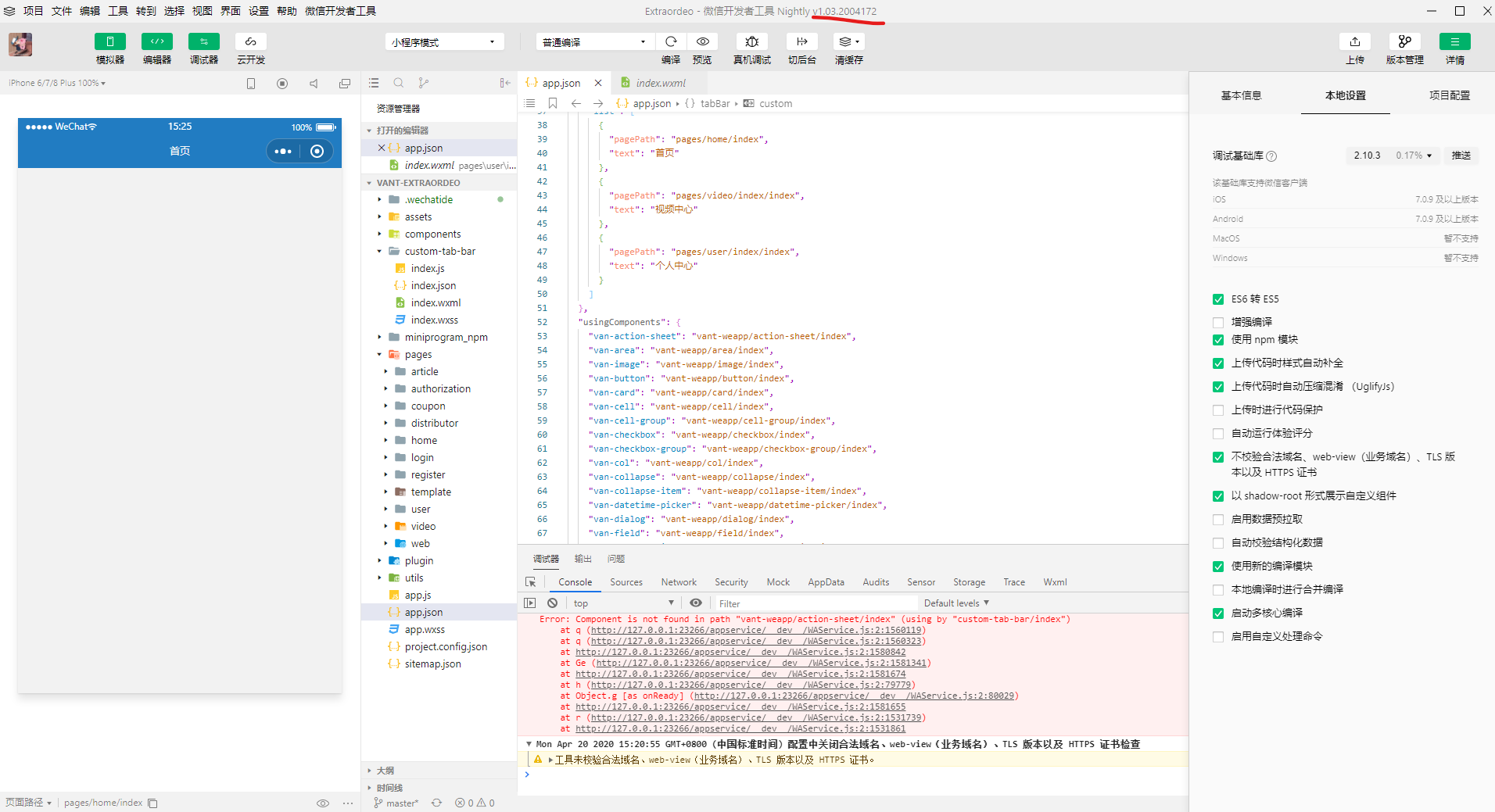This screenshot has width=1495, height=812.
Task: Enable the 启用数据预拉取 checkbox
Action: pos(1218,520)
